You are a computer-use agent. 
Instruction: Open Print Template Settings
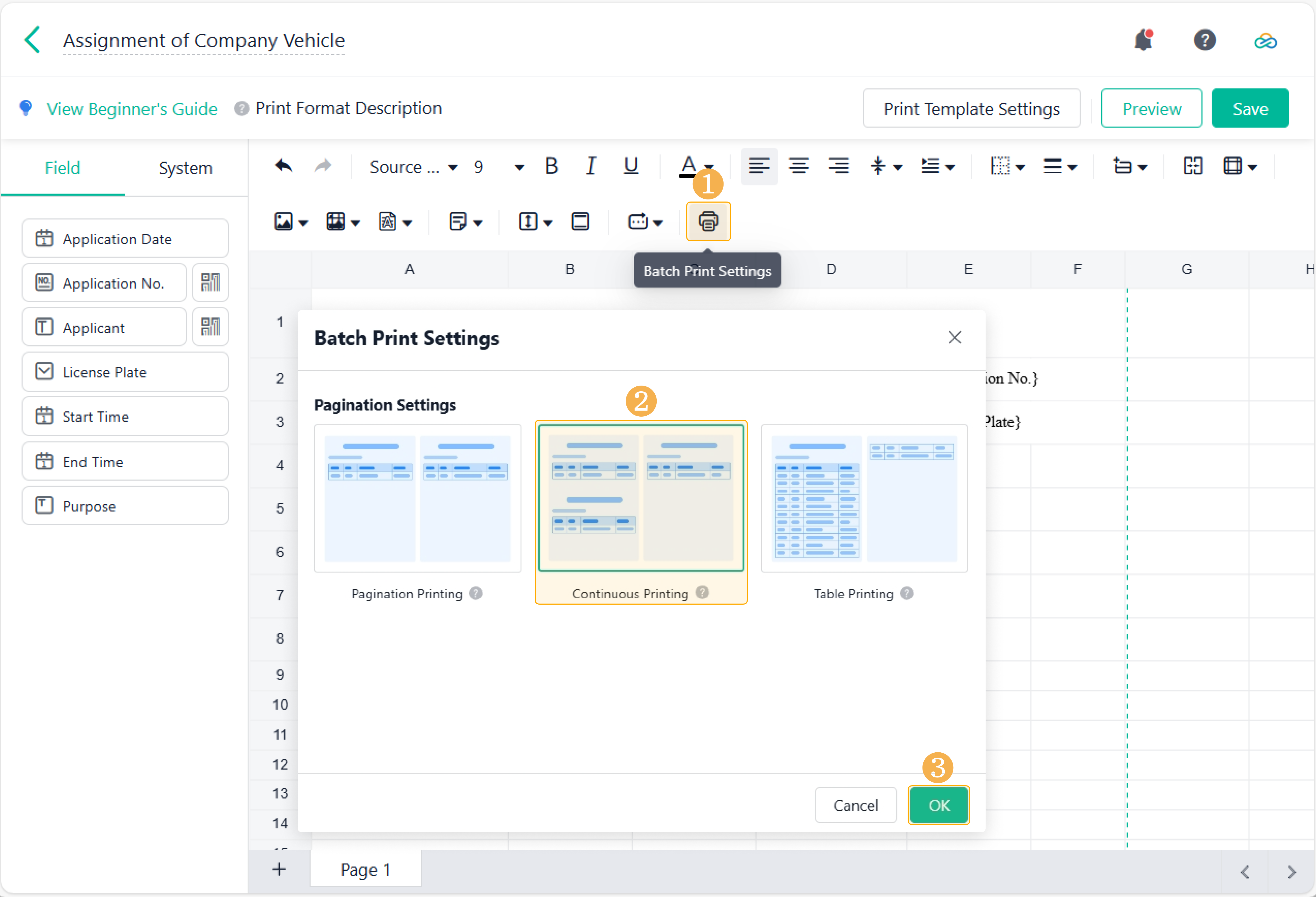[x=971, y=109]
